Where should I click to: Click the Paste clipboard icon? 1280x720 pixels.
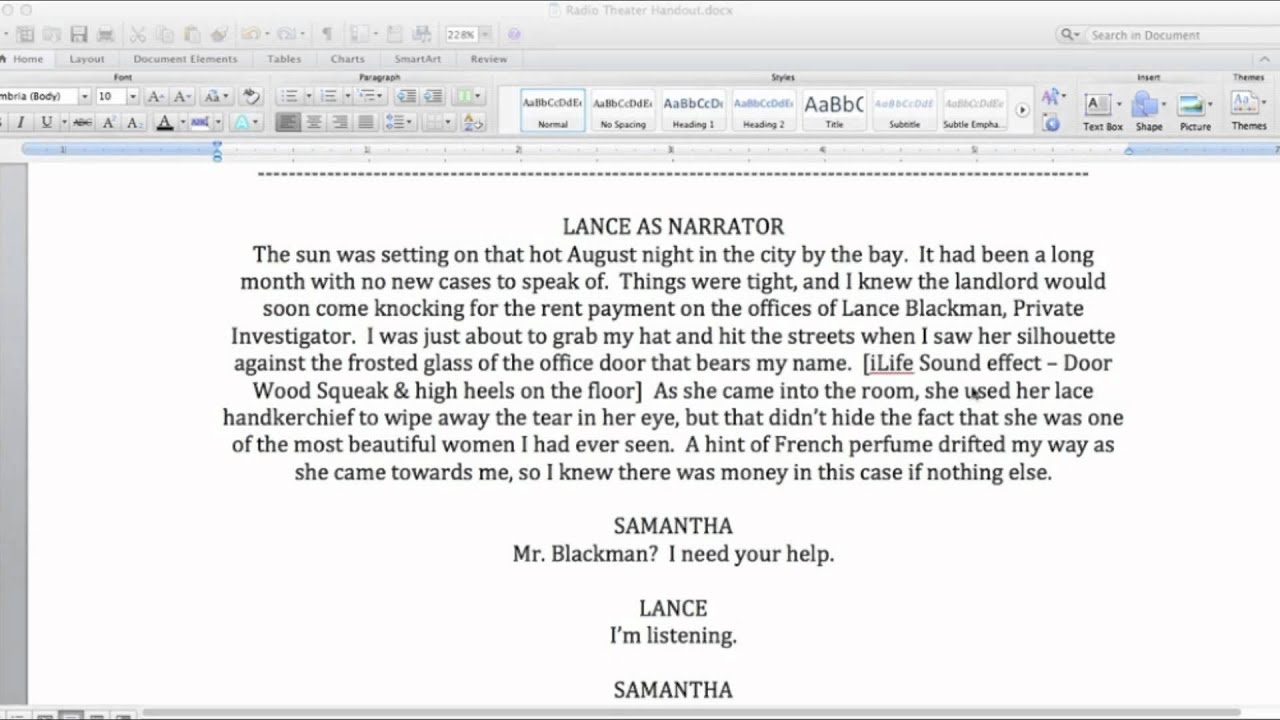tap(194, 34)
